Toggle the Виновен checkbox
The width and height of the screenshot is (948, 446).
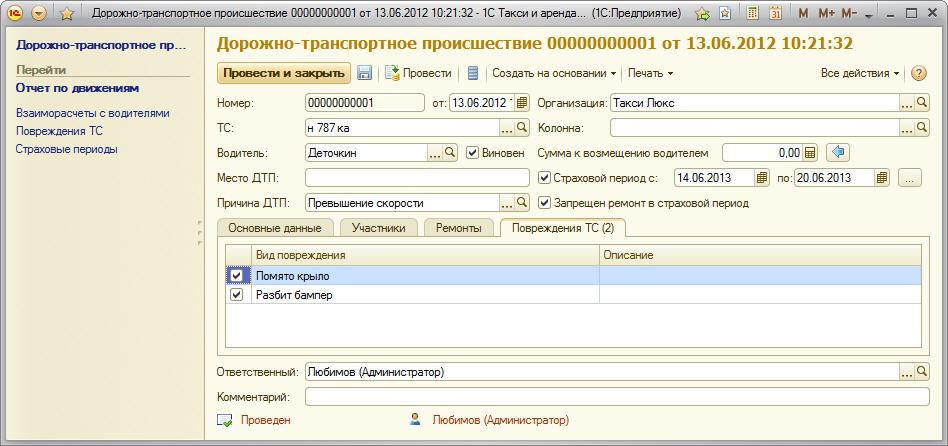473,153
